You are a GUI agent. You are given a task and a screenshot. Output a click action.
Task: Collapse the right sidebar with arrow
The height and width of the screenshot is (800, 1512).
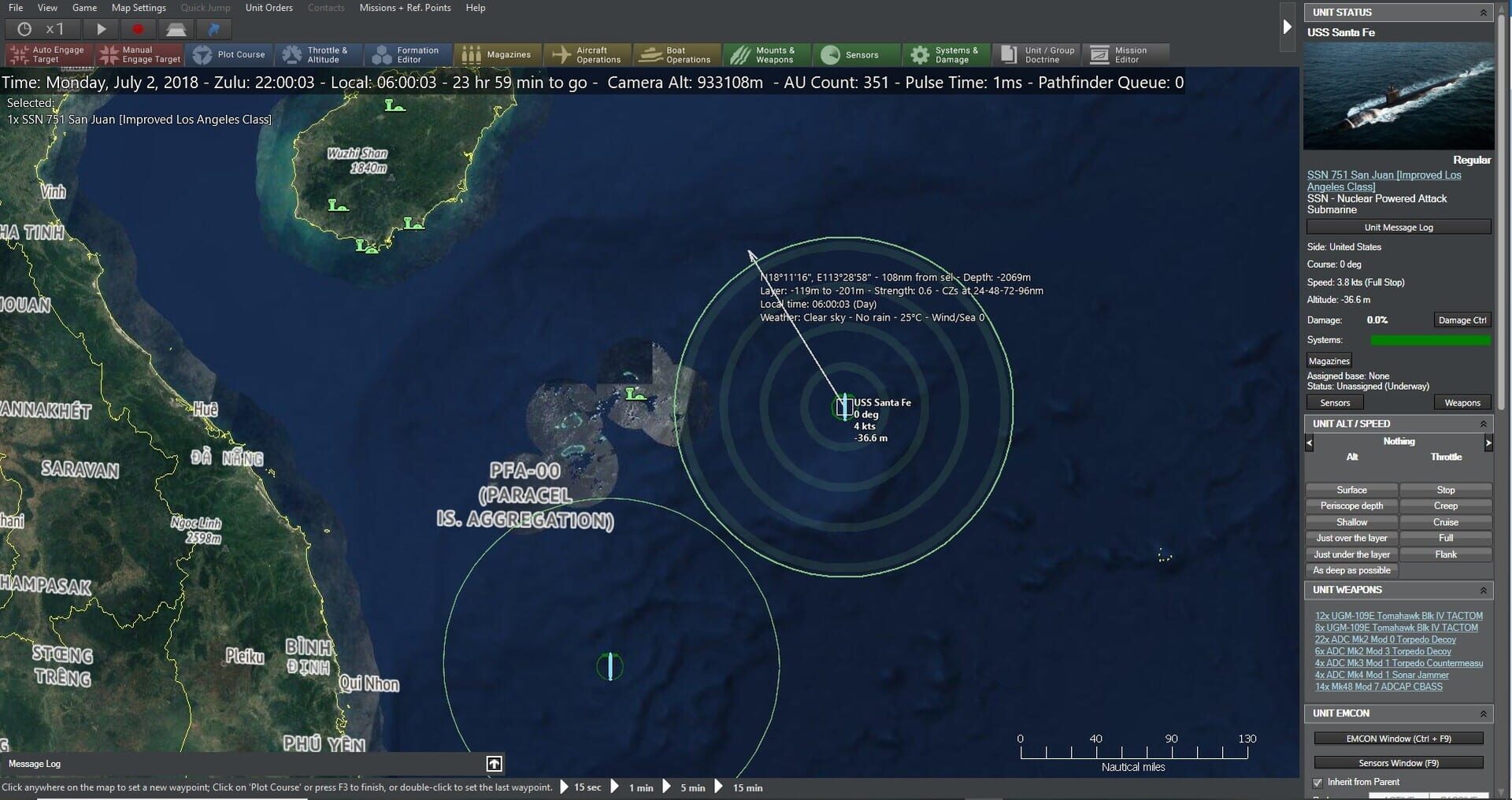coord(1287,27)
